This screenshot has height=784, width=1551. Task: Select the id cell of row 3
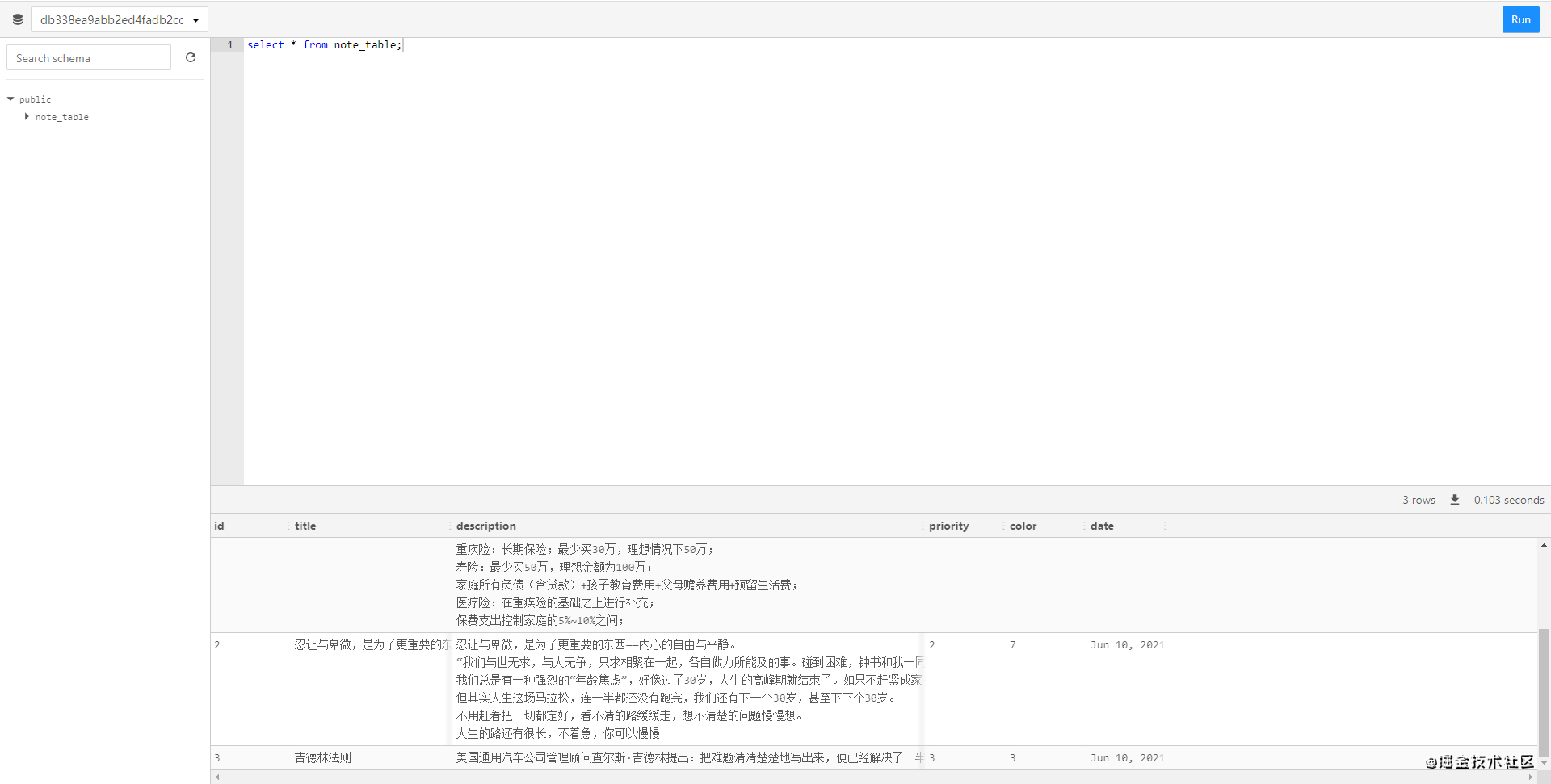250,757
